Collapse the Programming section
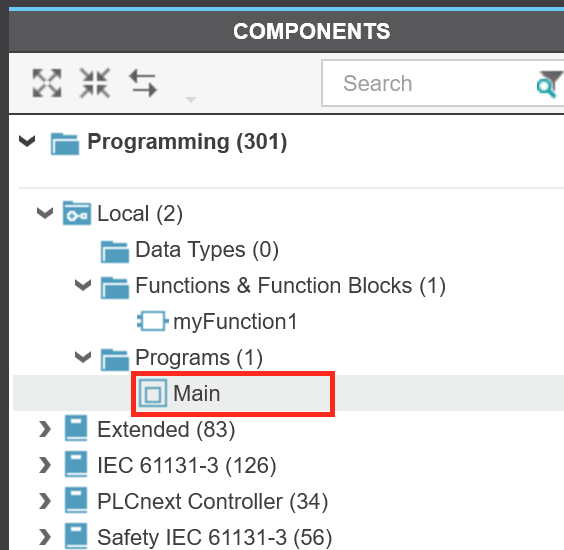The width and height of the screenshot is (564, 550). [x=27, y=141]
